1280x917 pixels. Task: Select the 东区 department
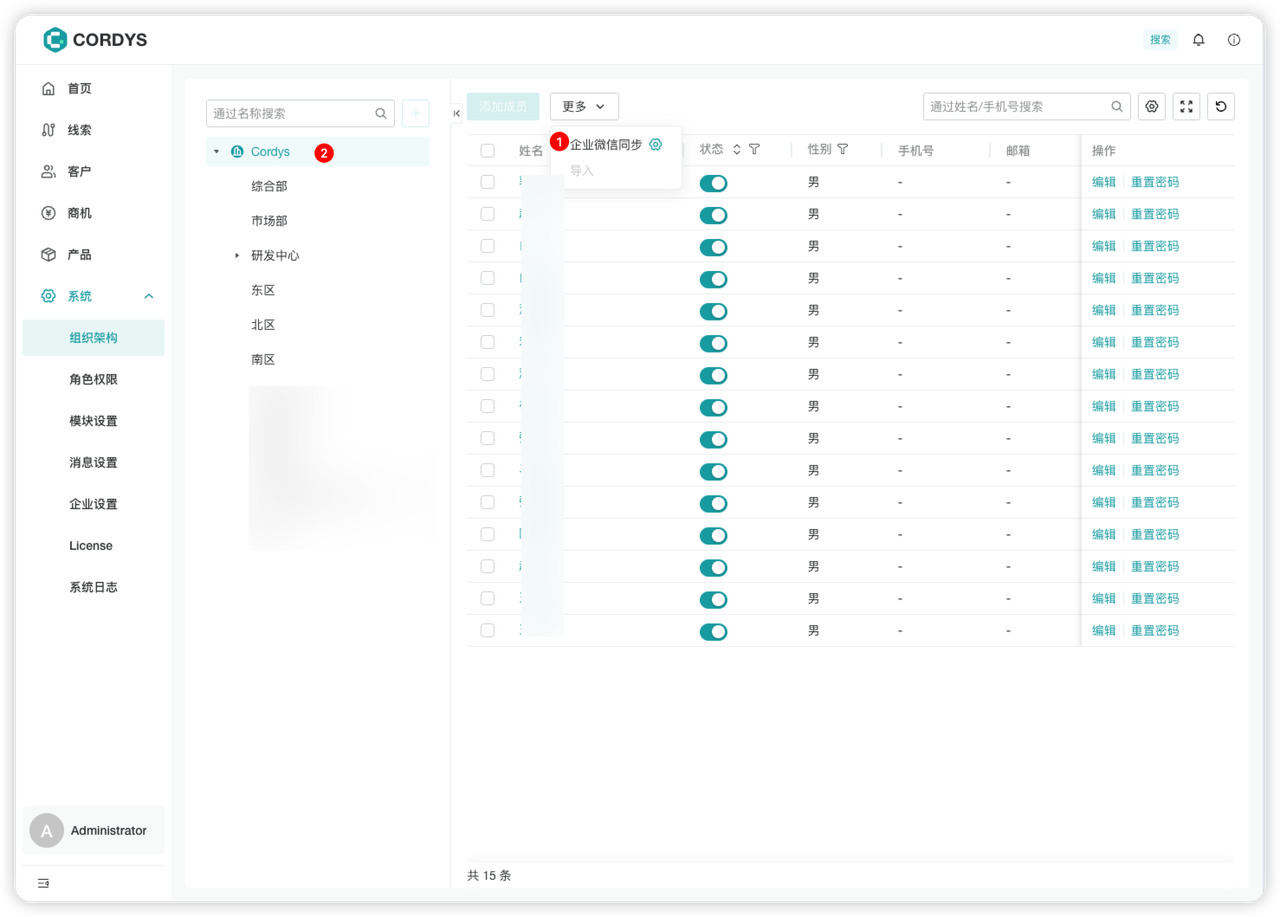263,290
